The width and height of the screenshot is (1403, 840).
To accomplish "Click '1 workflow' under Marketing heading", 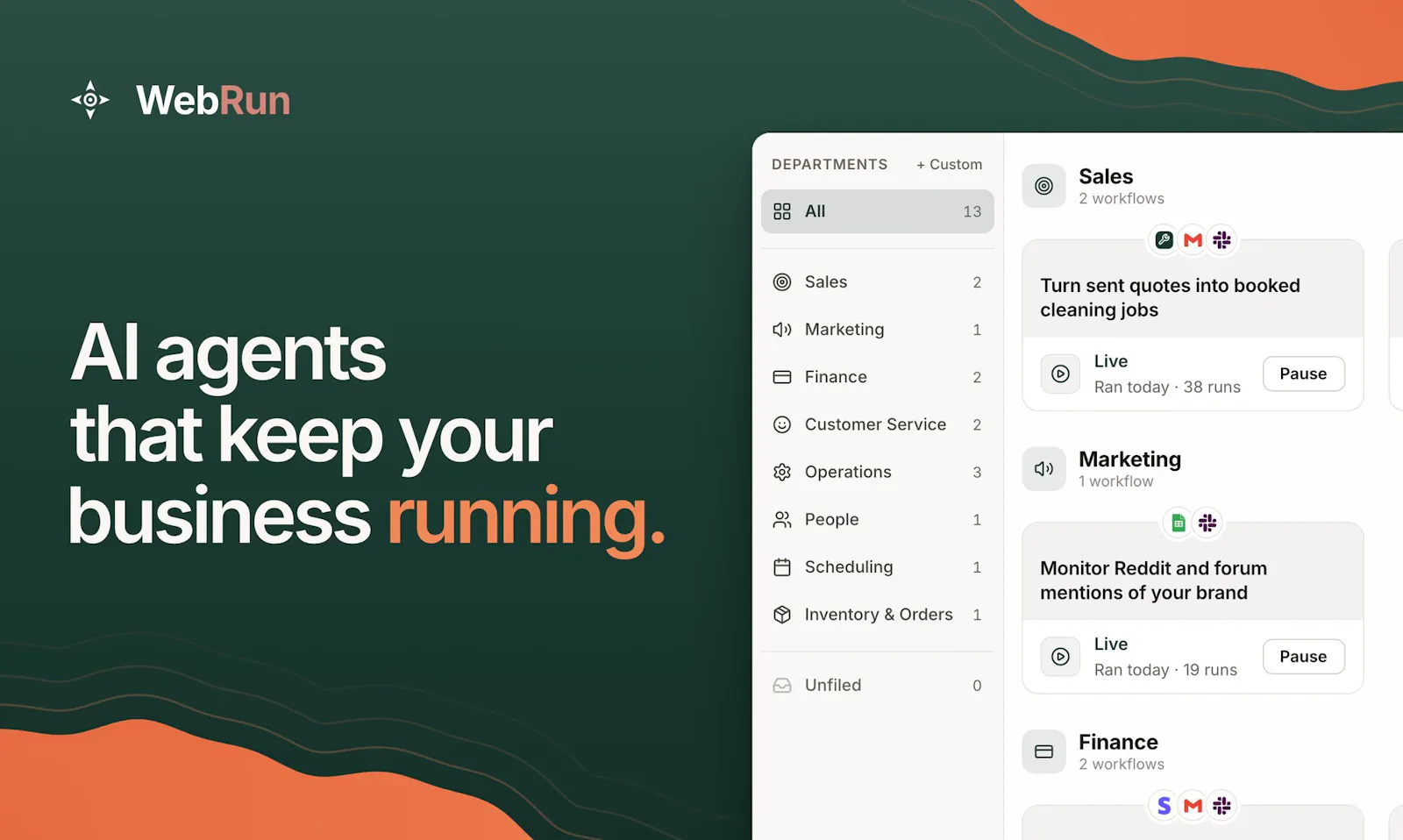I will 1115,481.
